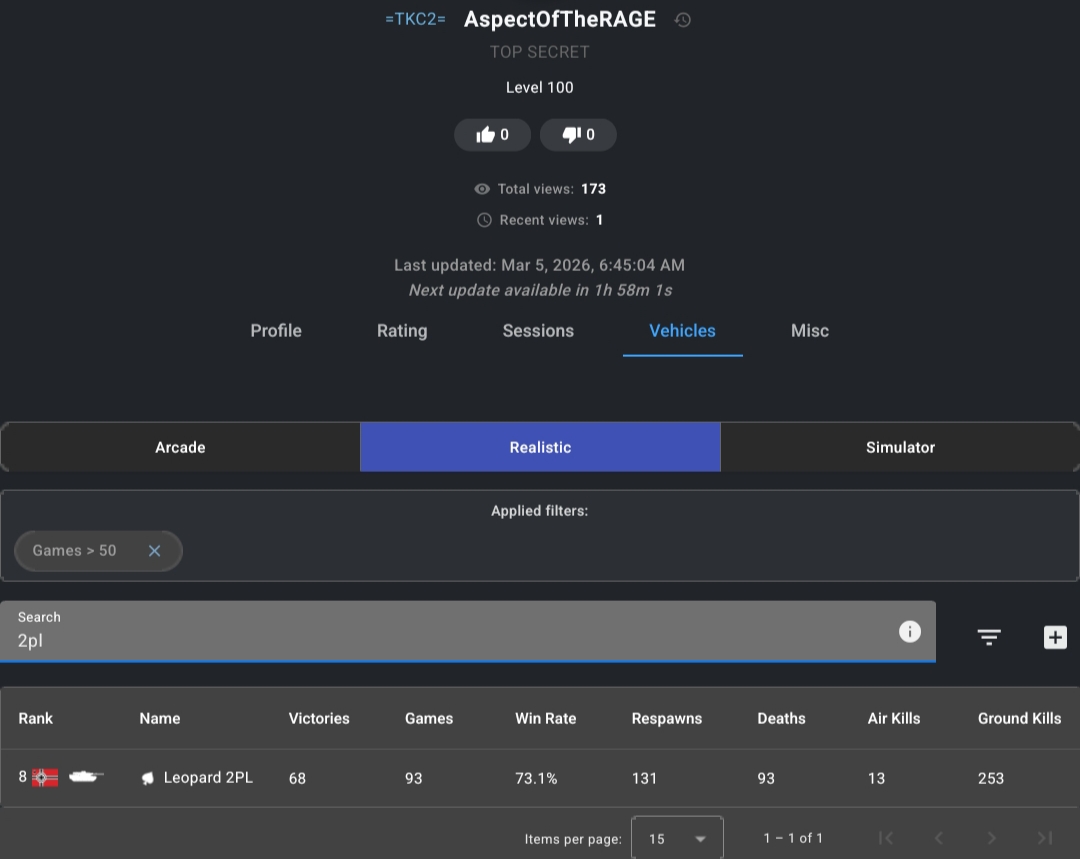Click the thumbs down dislike button
Image resolution: width=1080 pixels, height=859 pixels.
pos(578,135)
